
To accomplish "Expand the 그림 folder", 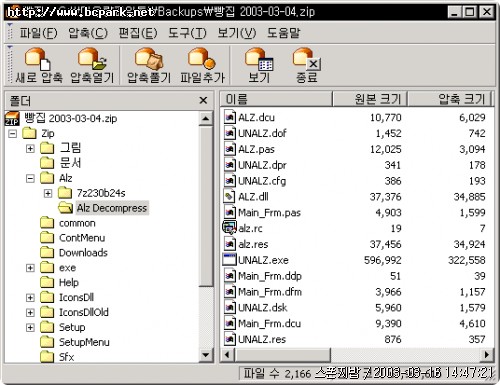I will click(30, 148).
